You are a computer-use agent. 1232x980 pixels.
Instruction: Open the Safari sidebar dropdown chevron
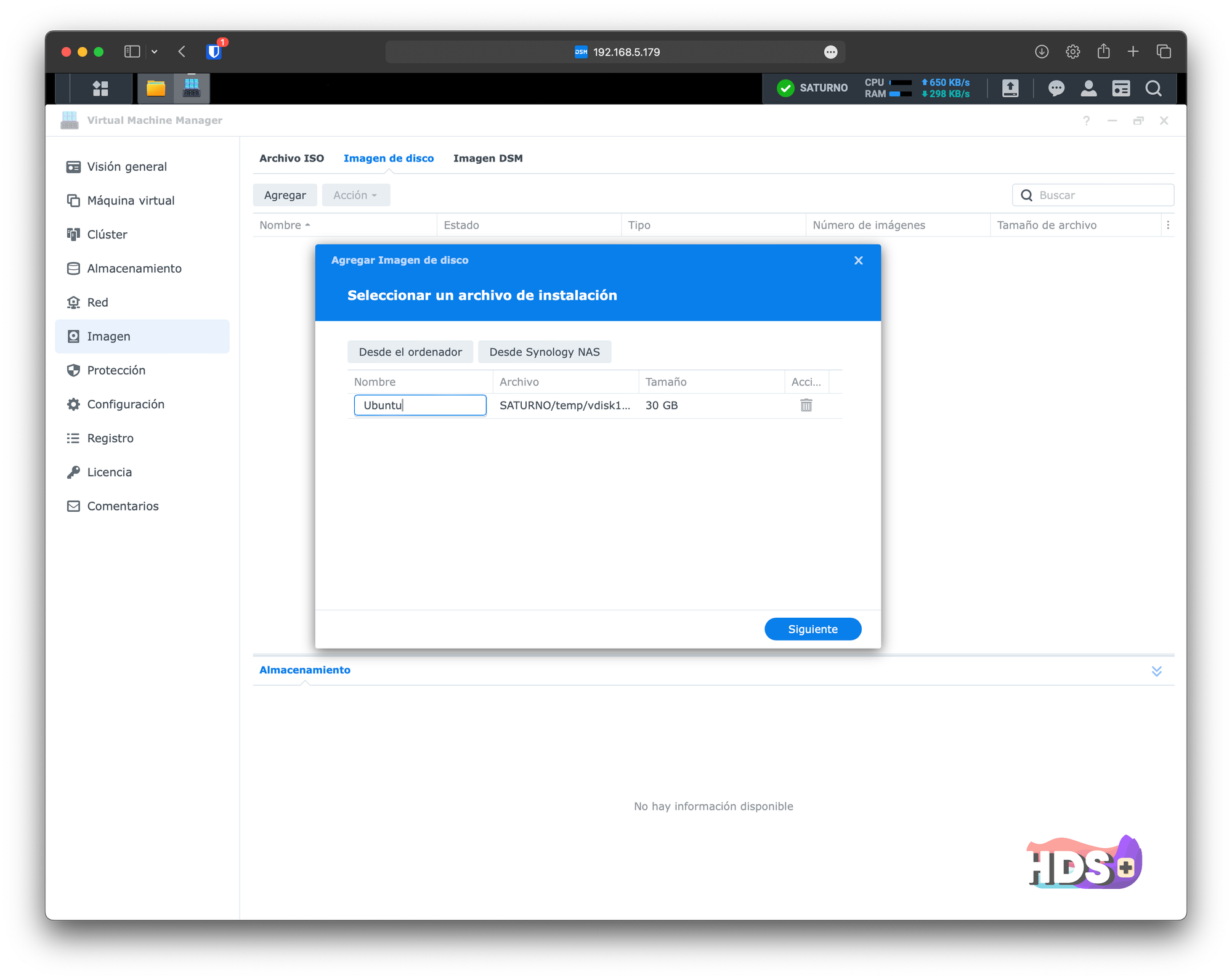click(155, 52)
